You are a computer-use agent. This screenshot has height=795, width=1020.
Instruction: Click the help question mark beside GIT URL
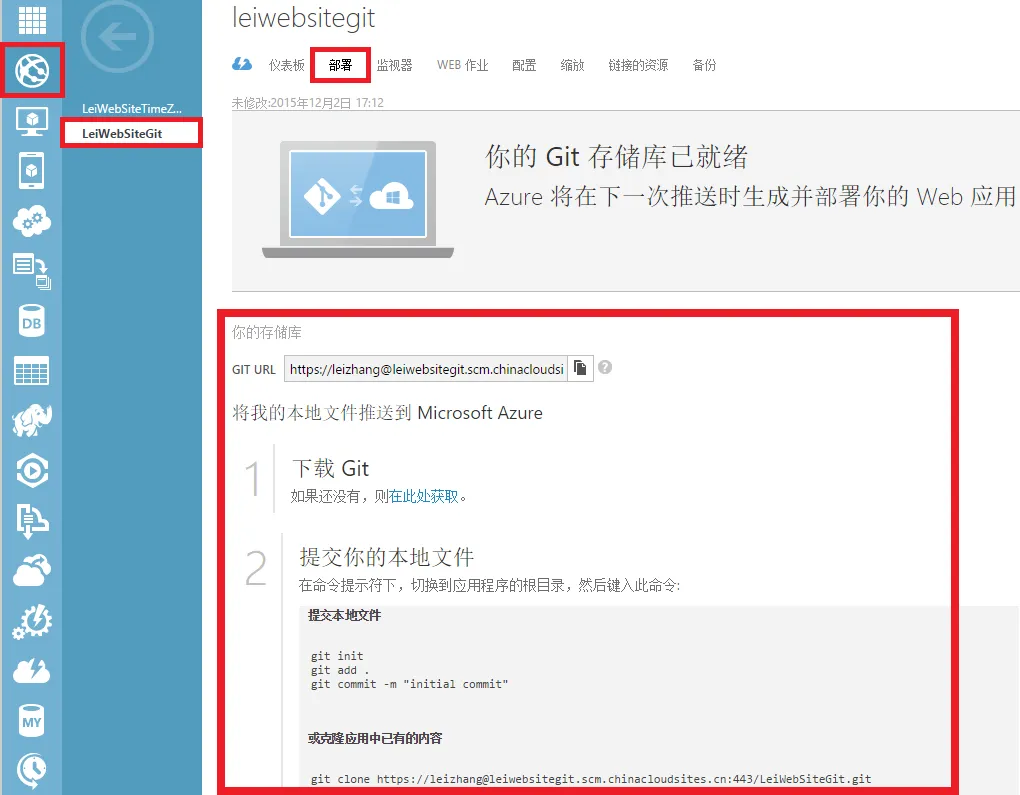[605, 368]
